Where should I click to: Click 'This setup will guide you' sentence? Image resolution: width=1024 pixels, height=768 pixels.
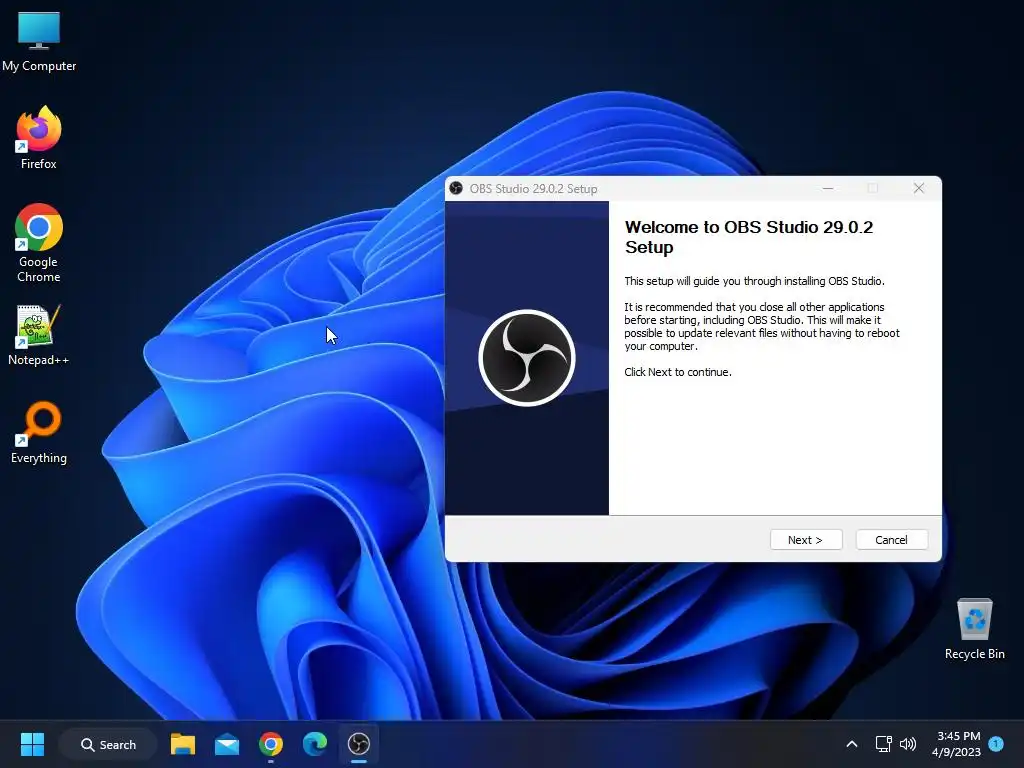point(754,281)
